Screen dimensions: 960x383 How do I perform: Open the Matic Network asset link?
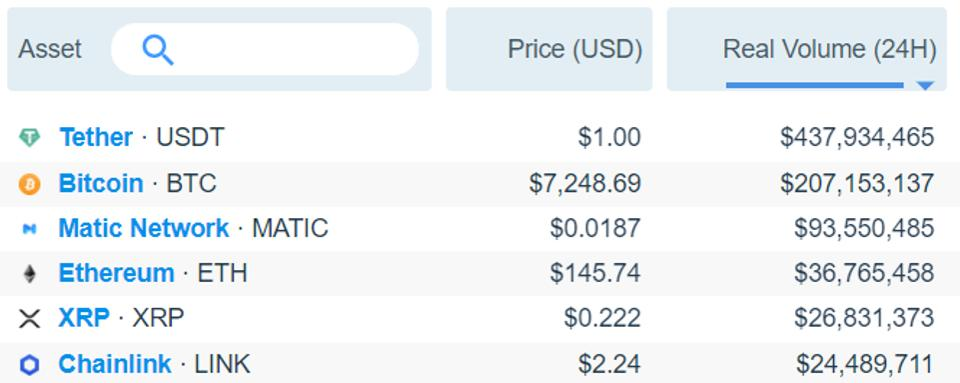(144, 228)
